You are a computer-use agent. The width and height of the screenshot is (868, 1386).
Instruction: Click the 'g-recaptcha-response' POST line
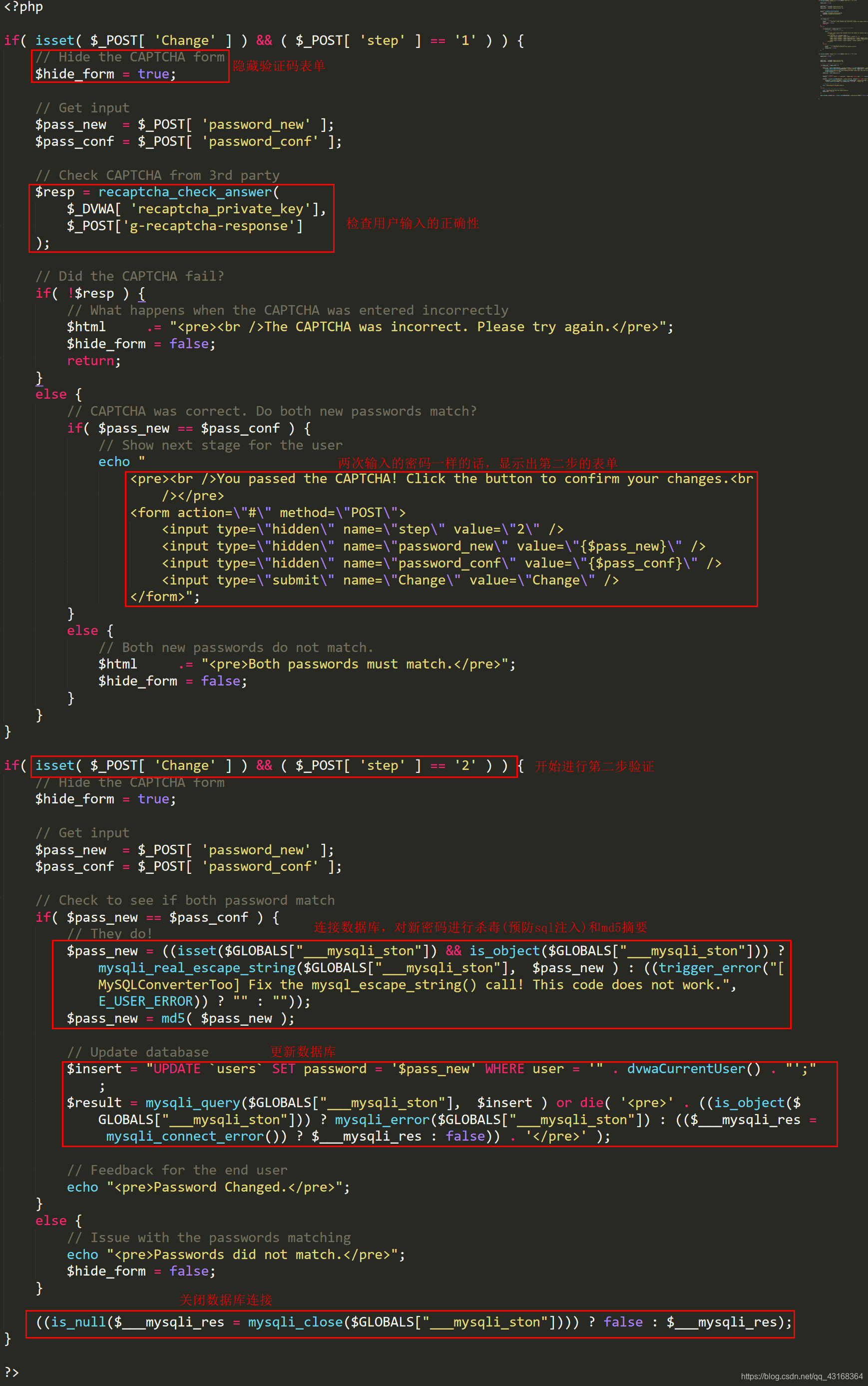tap(184, 226)
